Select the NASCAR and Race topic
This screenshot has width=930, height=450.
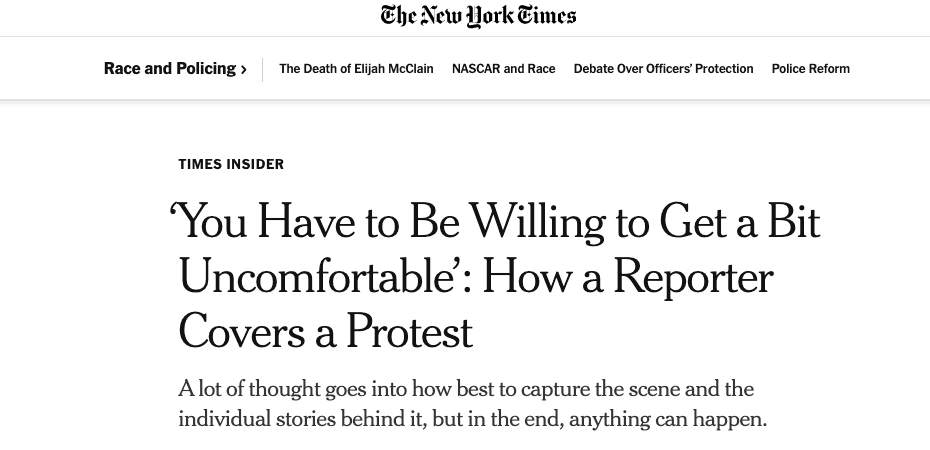pos(503,69)
